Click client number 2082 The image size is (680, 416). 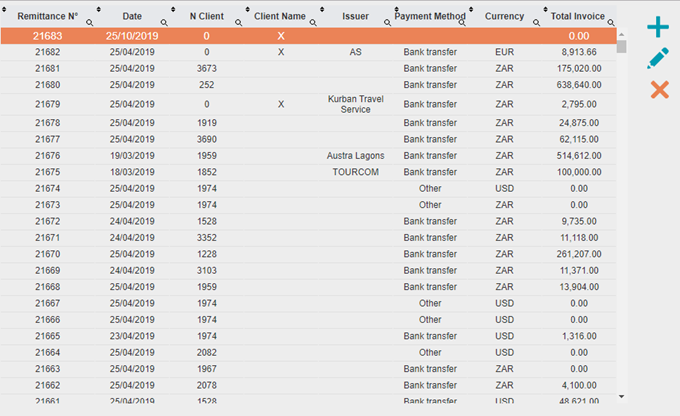206,353
